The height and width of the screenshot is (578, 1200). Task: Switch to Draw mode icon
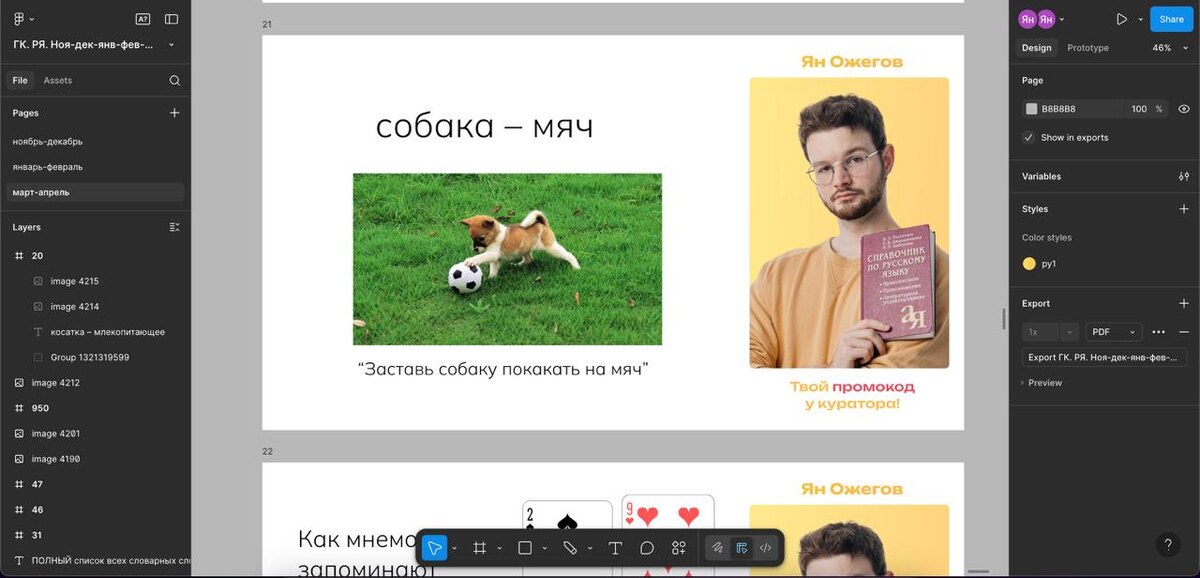click(717, 548)
